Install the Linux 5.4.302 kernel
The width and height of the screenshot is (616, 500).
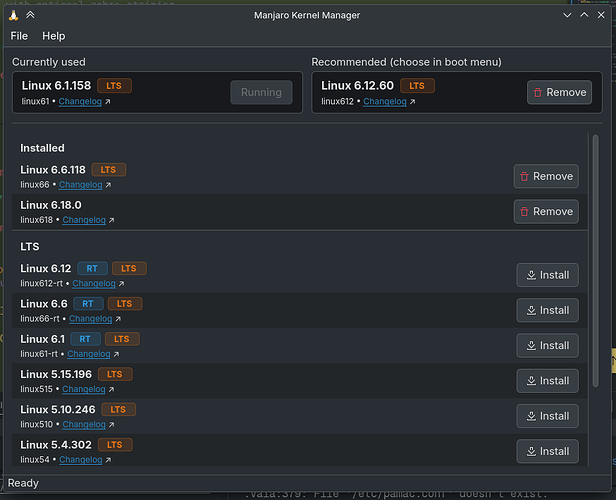pos(547,451)
